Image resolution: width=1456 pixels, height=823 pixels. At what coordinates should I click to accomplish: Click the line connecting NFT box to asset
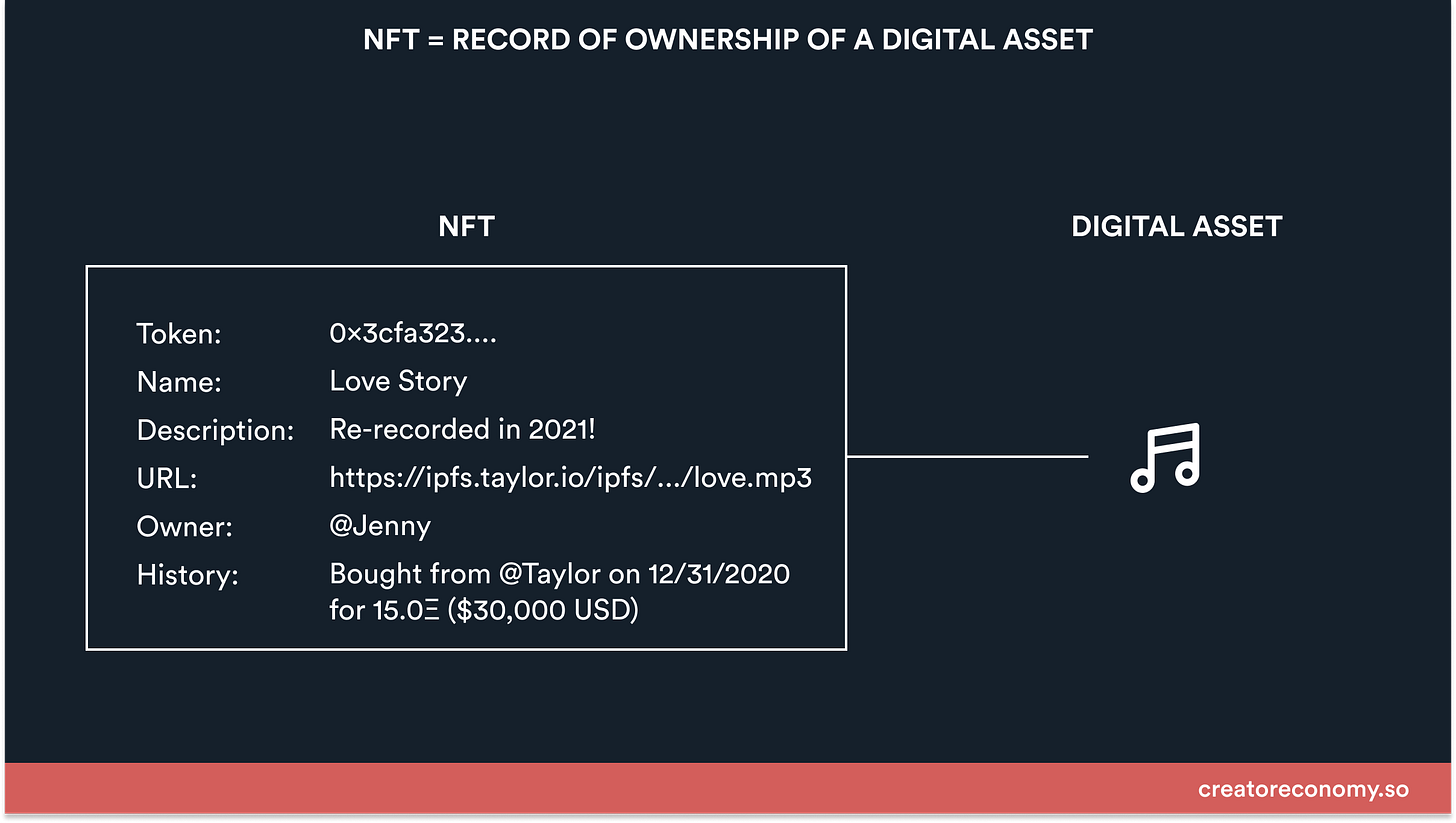(967, 457)
